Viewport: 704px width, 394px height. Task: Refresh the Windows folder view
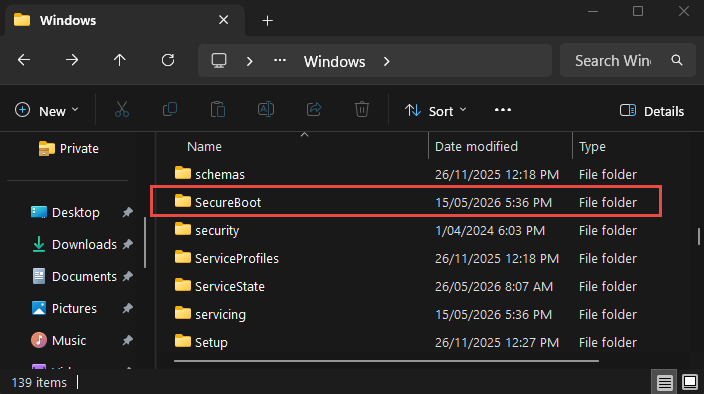[168, 60]
